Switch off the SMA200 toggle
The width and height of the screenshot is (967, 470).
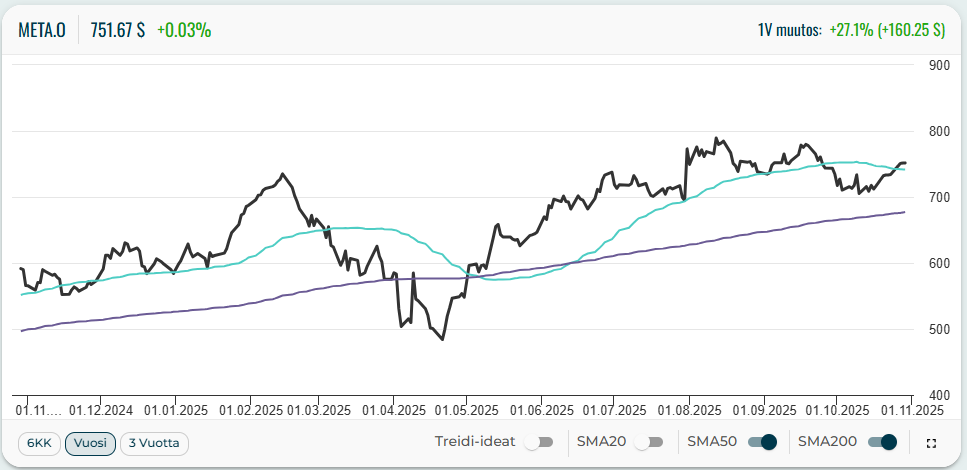(882, 442)
